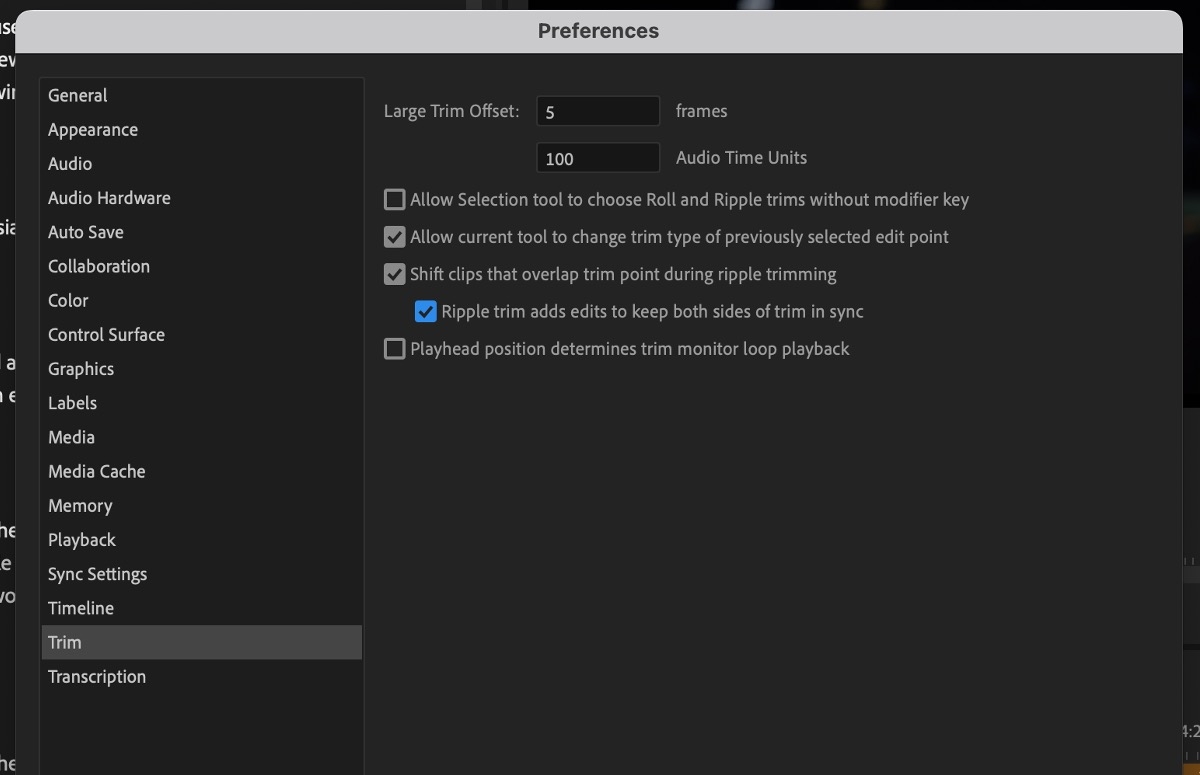Open Playback preferences
The height and width of the screenshot is (775, 1200).
pos(81,539)
